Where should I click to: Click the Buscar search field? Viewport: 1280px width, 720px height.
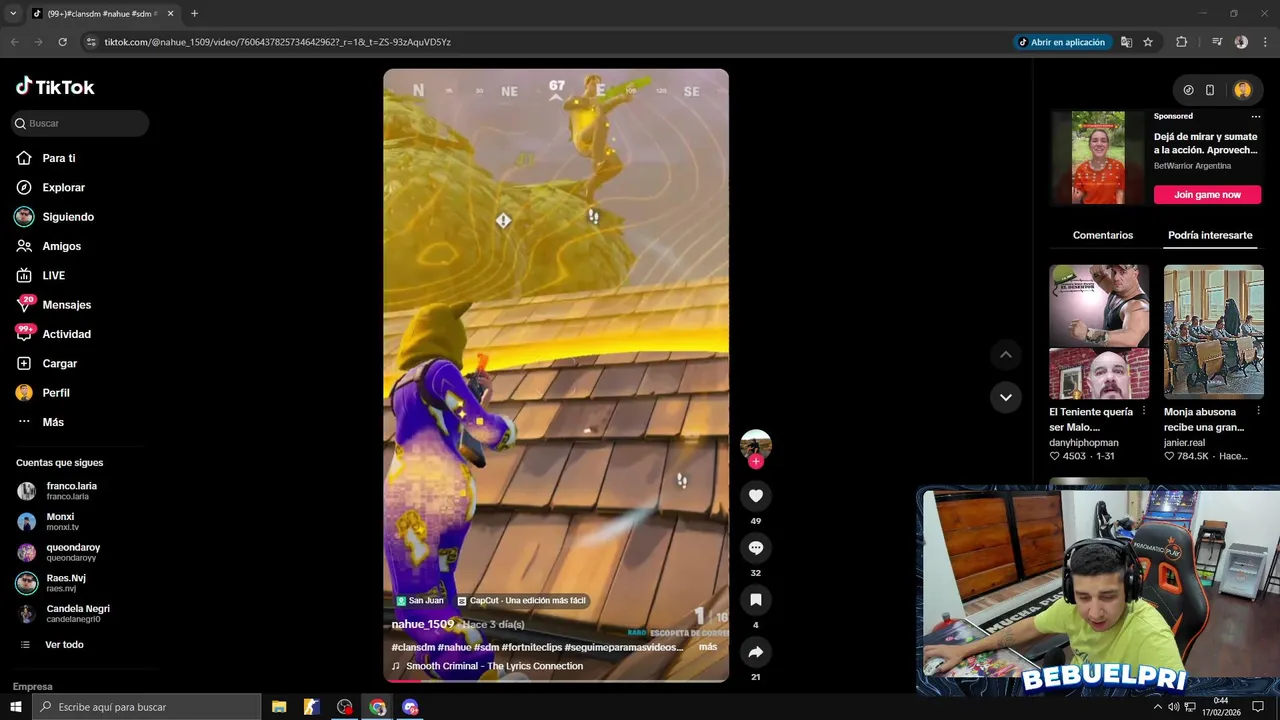(x=80, y=123)
